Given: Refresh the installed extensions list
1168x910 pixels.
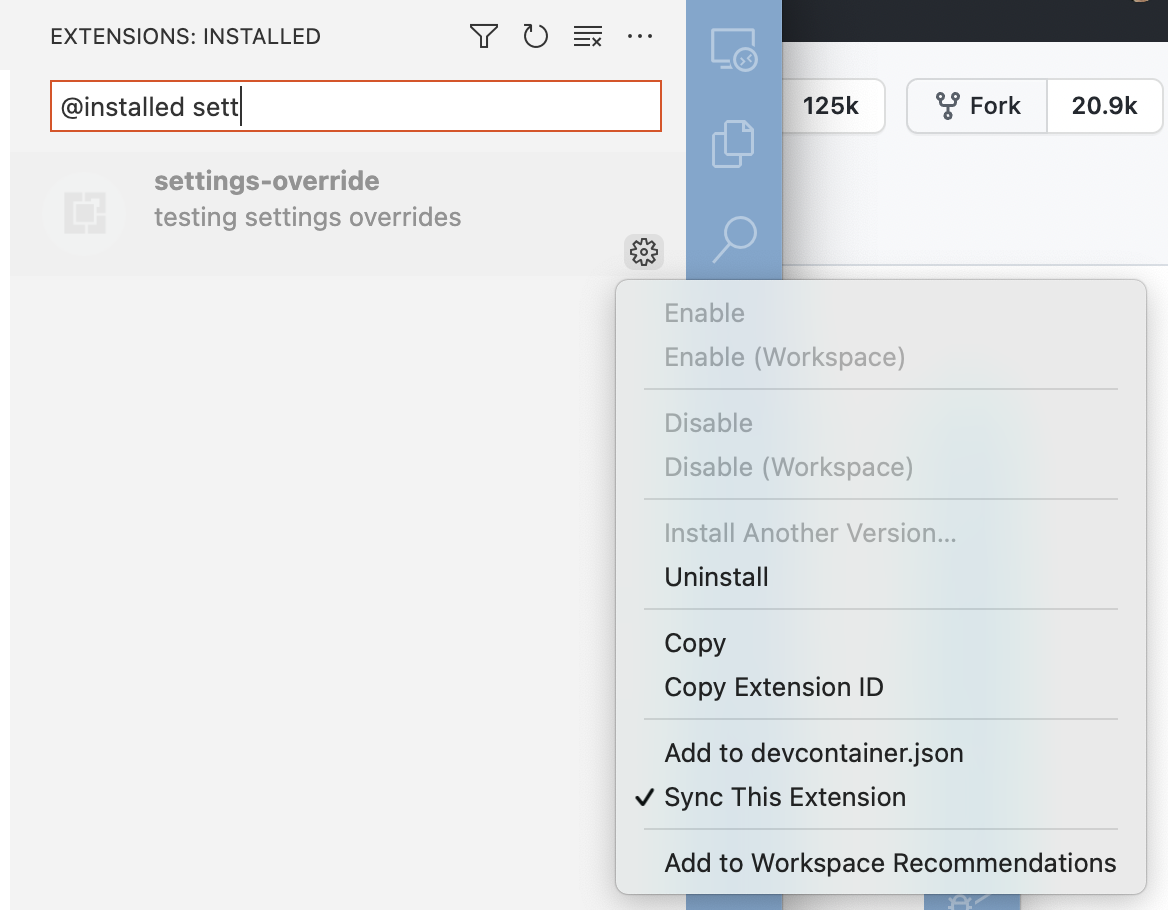Looking at the screenshot, I should (536, 35).
